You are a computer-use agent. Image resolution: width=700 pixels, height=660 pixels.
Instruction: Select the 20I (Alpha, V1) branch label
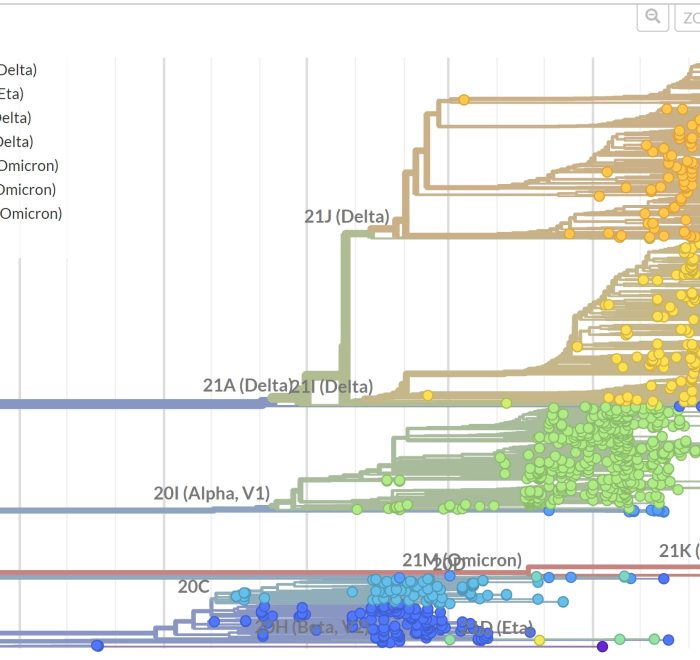225,493
